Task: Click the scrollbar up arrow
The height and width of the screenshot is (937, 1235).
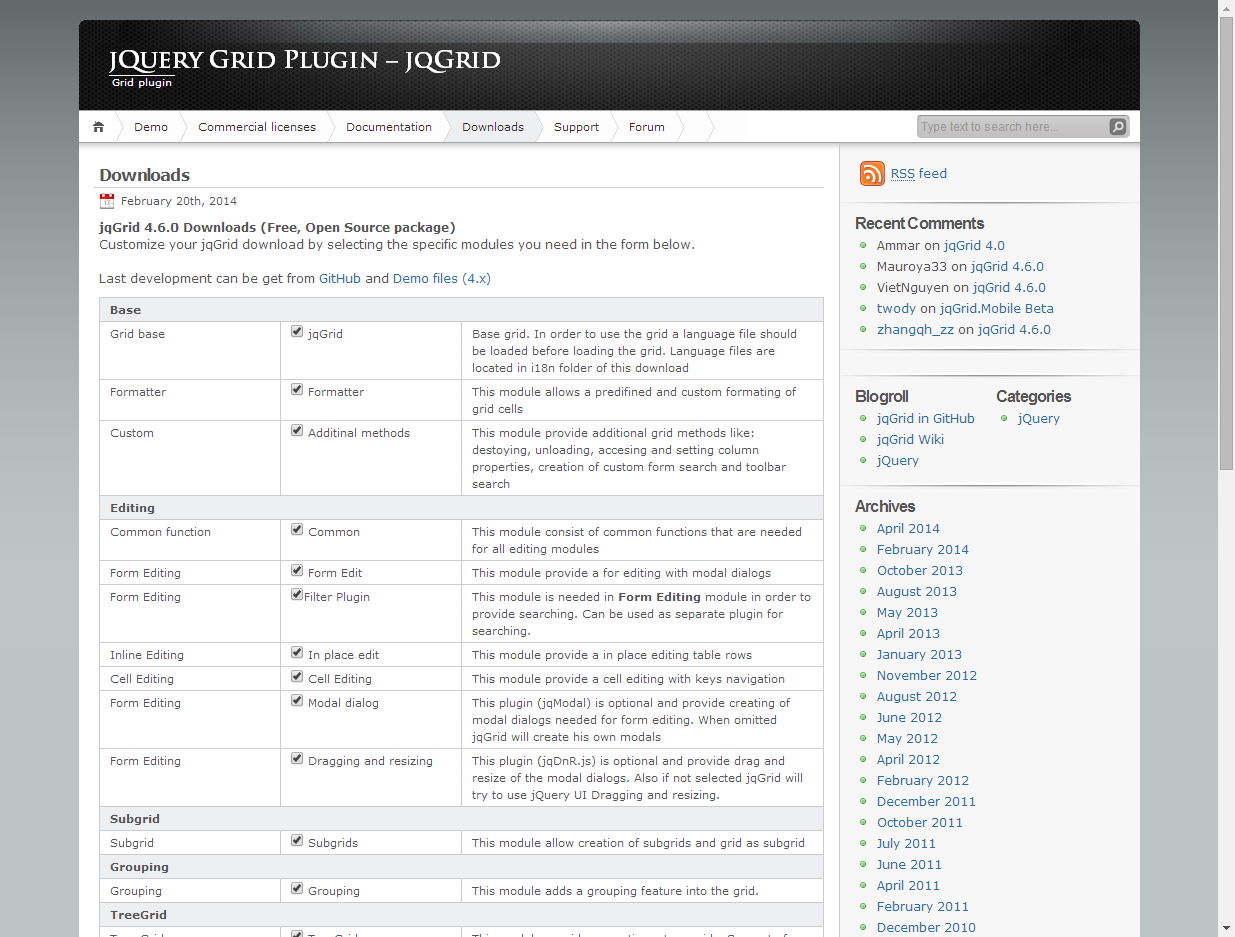Action: [x=1227, y=8]
